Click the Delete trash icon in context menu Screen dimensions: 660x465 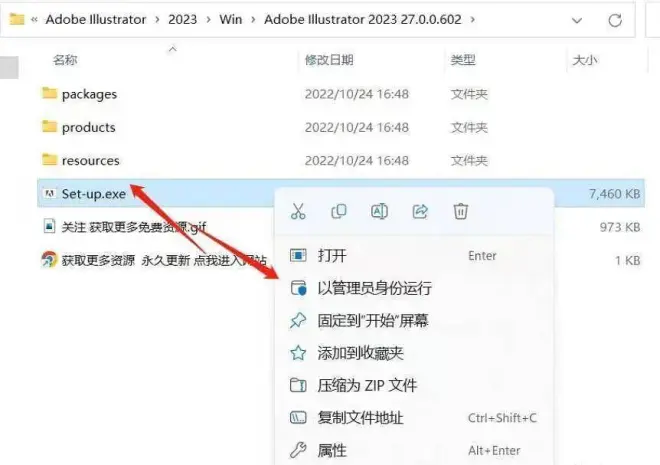click(x=460, y=211)
